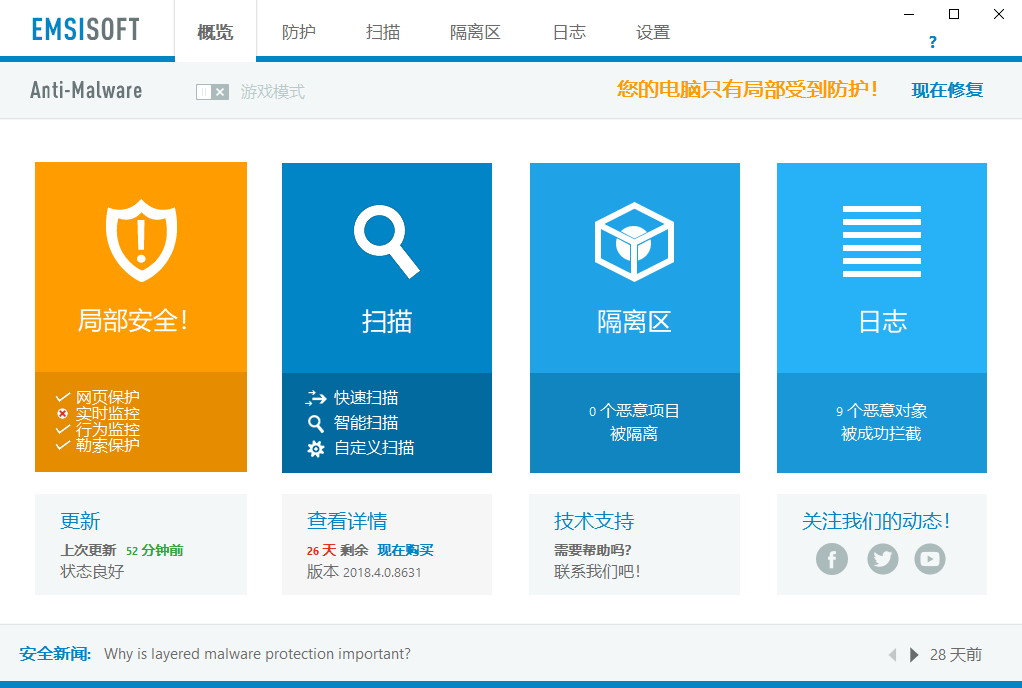Viewport: 1022px width, 688px height.
Task: Click the 局部安全! title
Action: coord(134,321)
